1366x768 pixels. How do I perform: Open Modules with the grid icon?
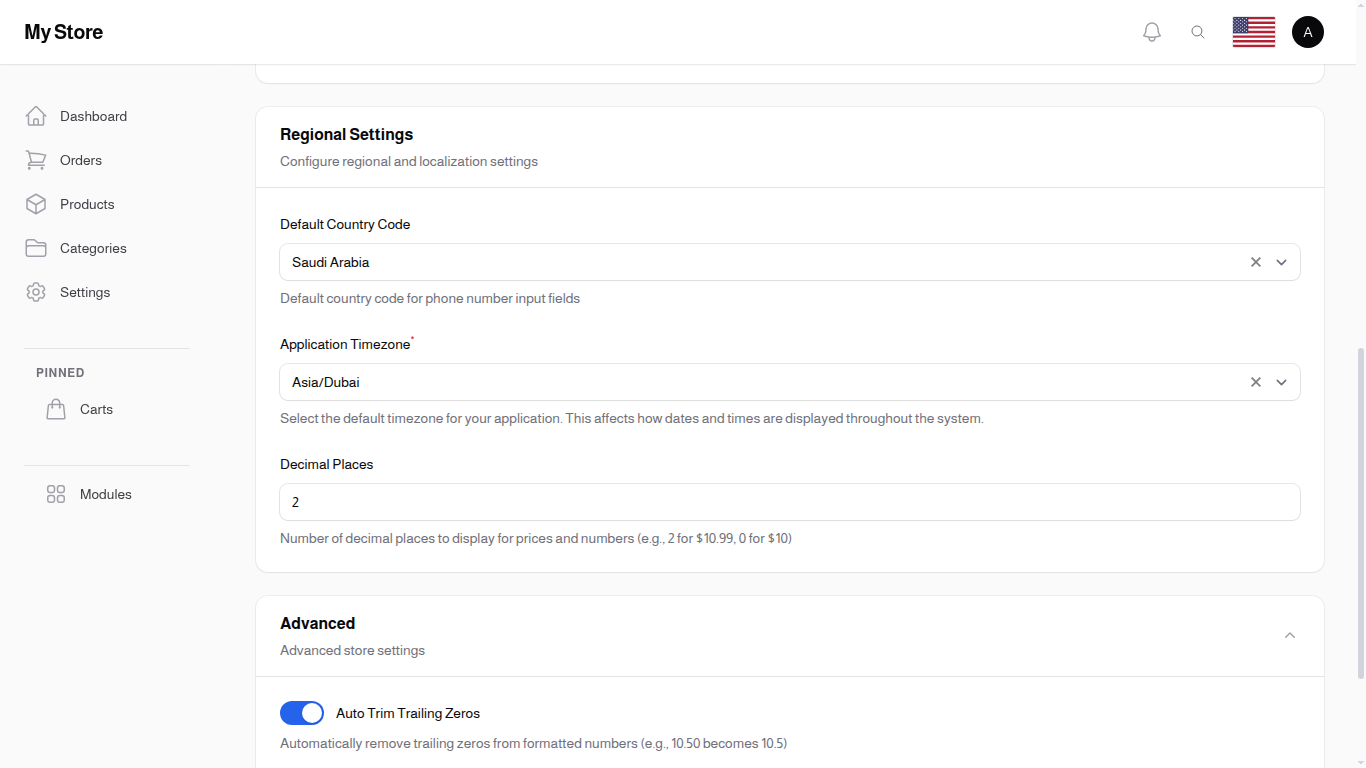click(56, 494)
